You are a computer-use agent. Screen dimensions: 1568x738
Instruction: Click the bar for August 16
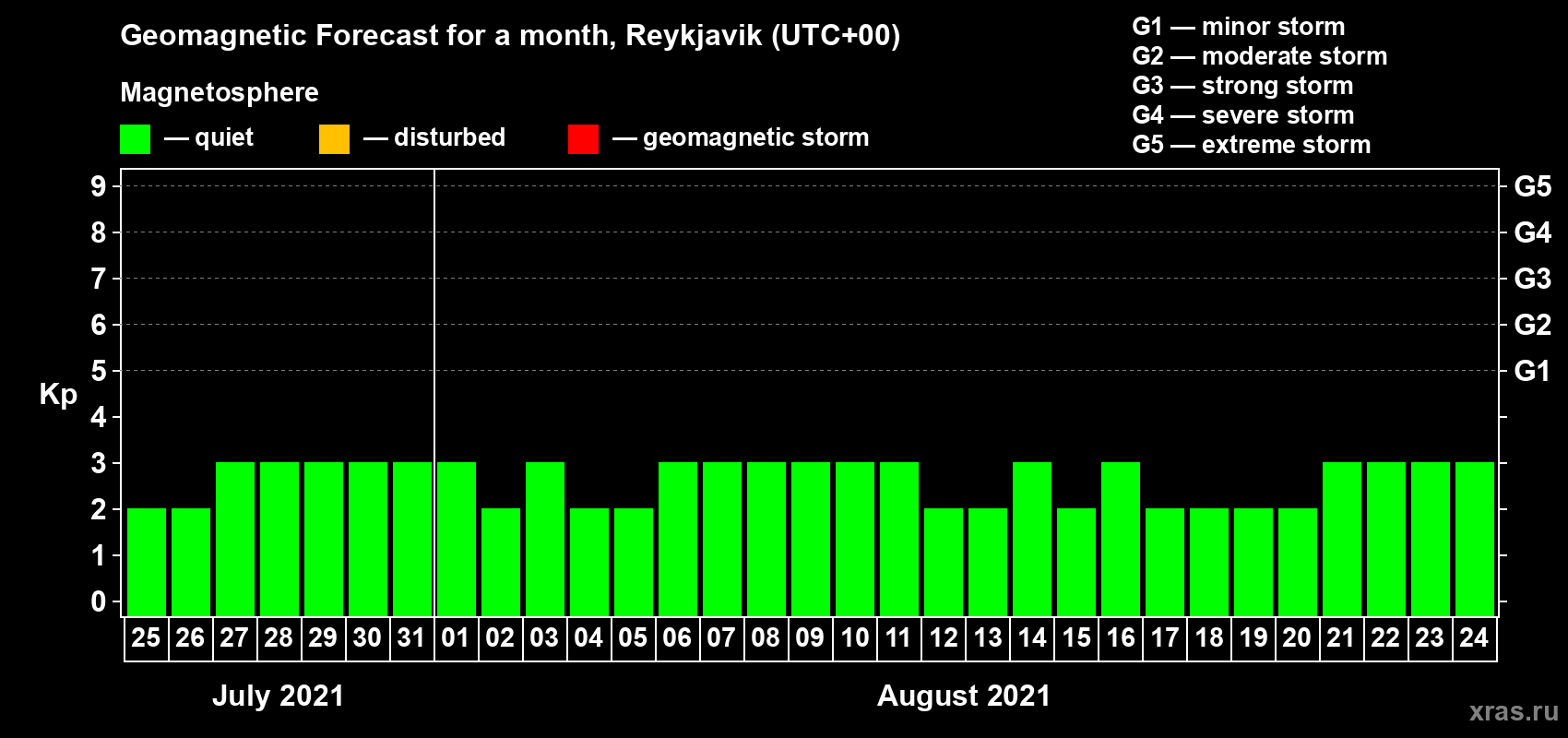[x=1121, y=539]
